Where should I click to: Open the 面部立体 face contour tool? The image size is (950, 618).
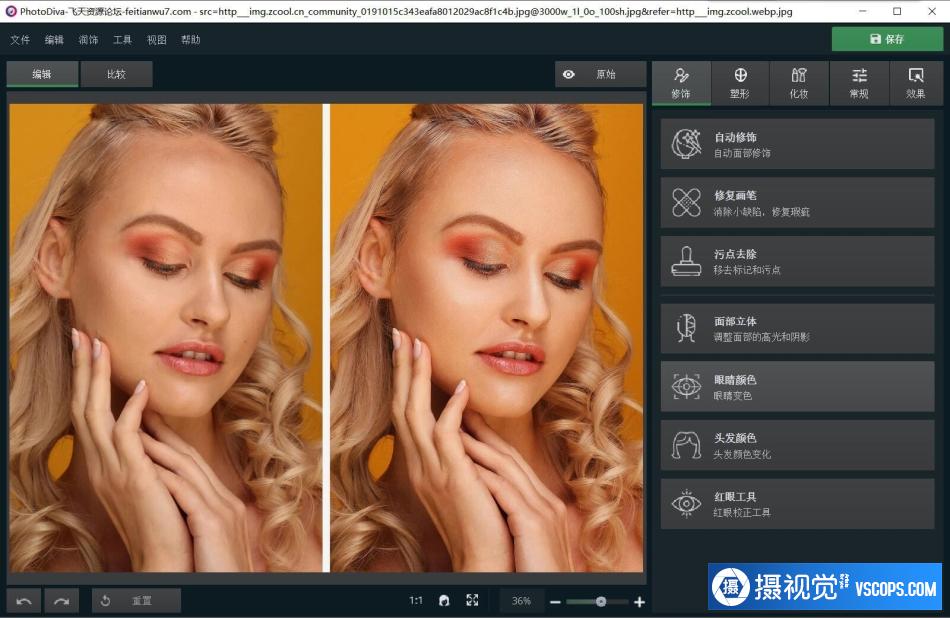click(797, 328)
